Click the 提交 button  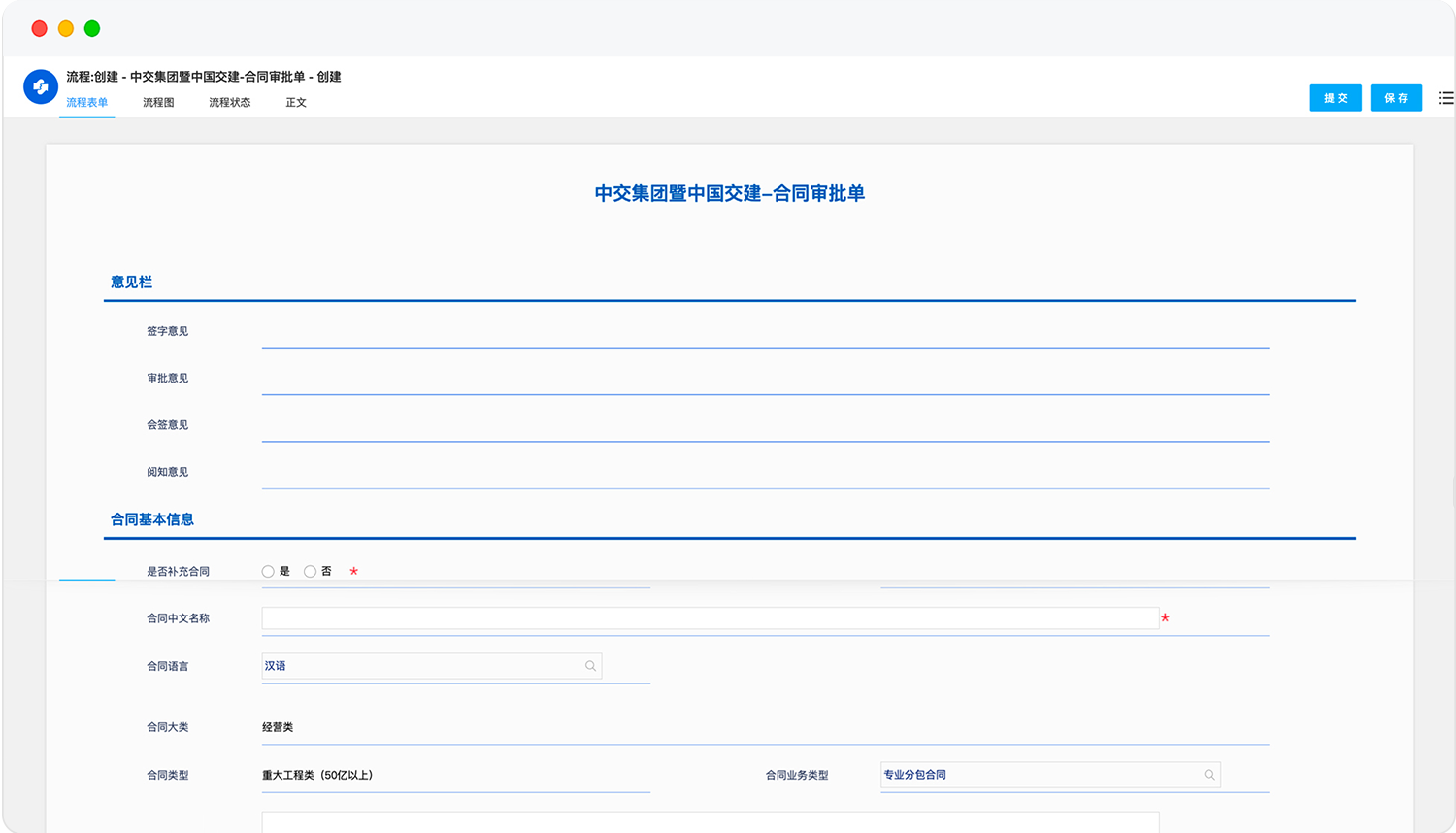tap(1336, 98)
